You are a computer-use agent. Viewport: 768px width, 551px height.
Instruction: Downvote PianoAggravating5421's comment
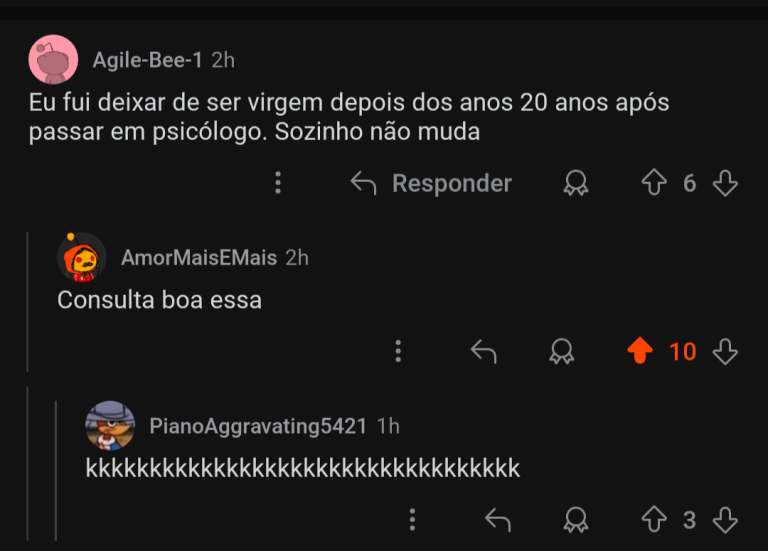coord(725,519)
